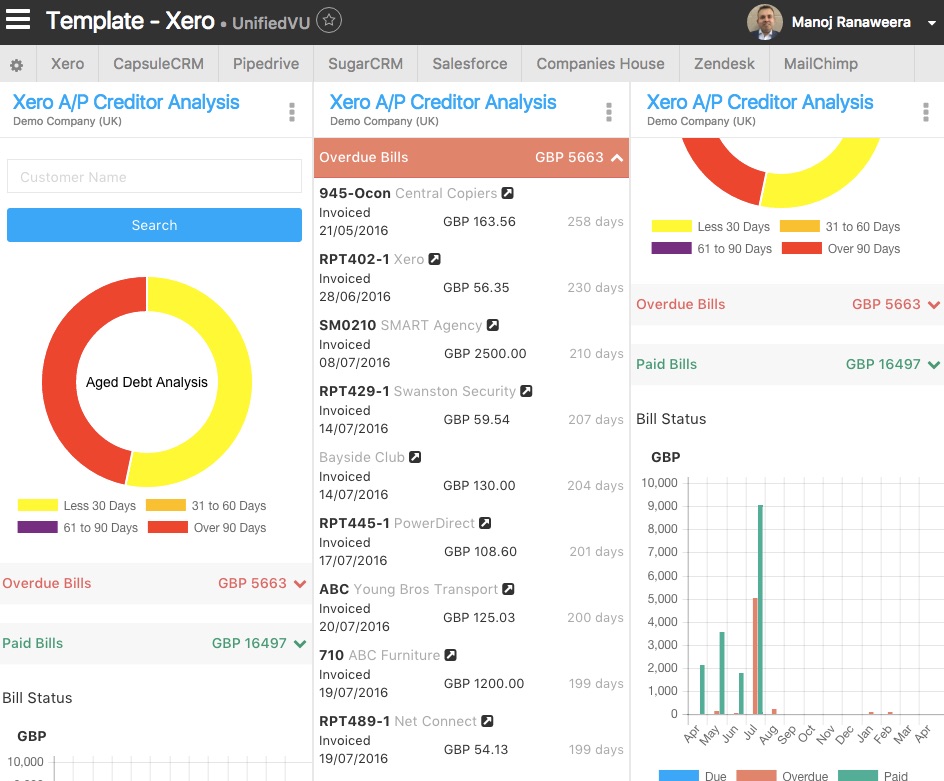Open the middle panel's three-dot options menu
Viewport: 944px width, 781px height.
(609, 112)
